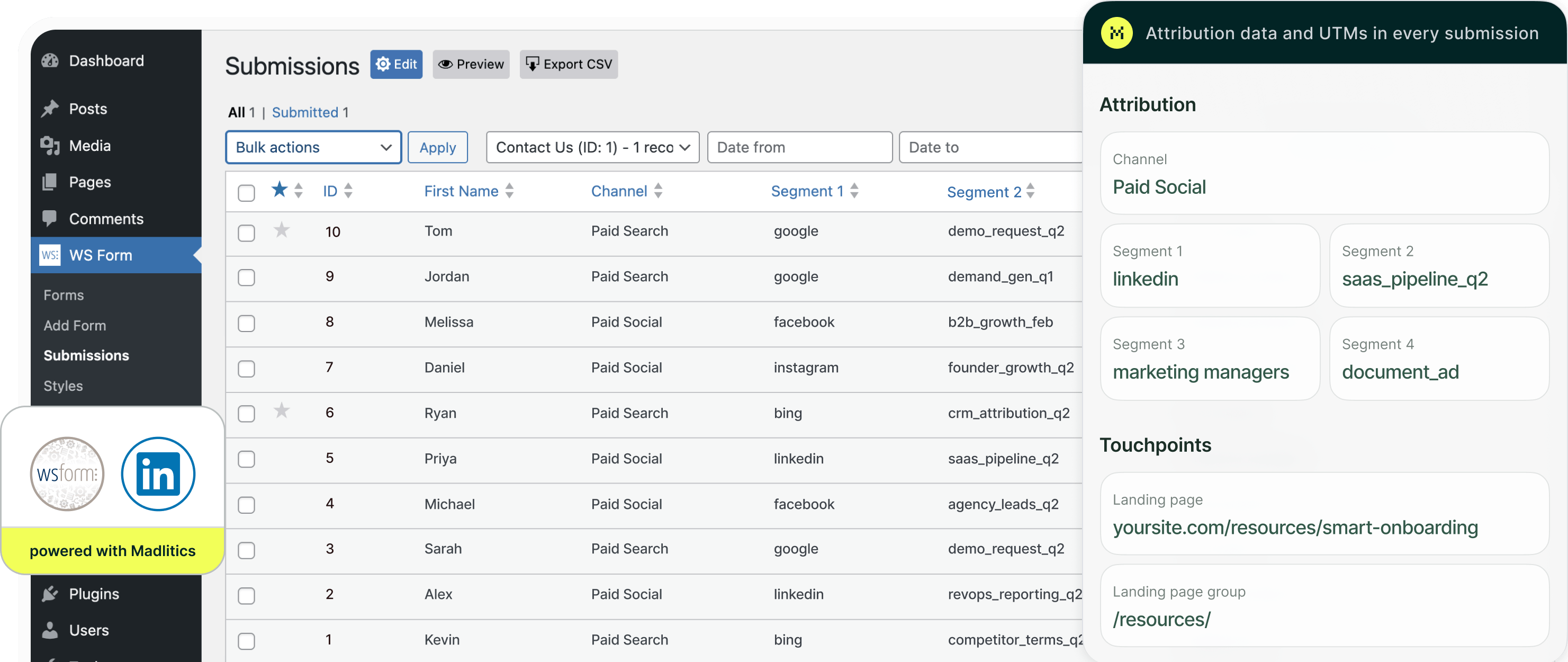Click the Comments speech bubble icon
This screenshot has width=1568, height=662.
click(x=50, y=218)
